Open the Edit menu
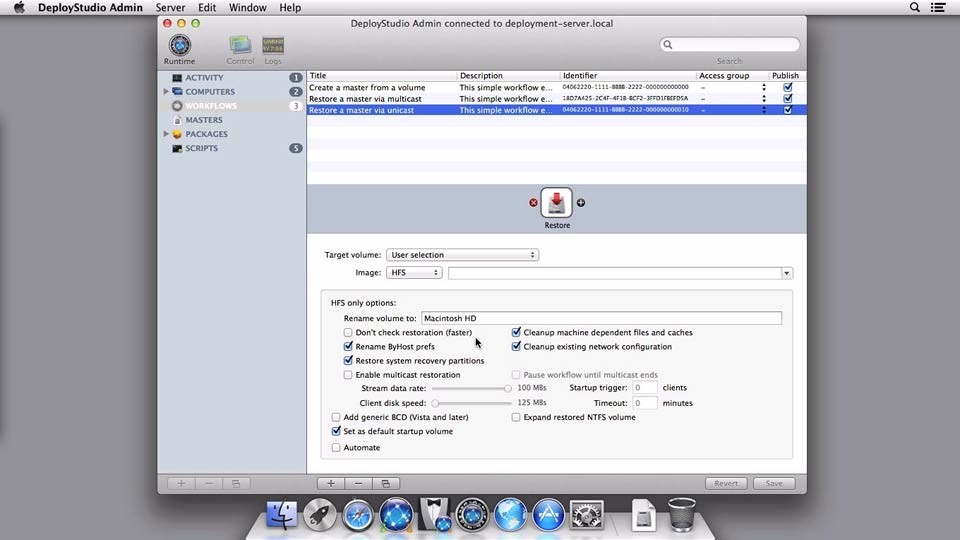The image size is (960, 540). pos(207,7)
